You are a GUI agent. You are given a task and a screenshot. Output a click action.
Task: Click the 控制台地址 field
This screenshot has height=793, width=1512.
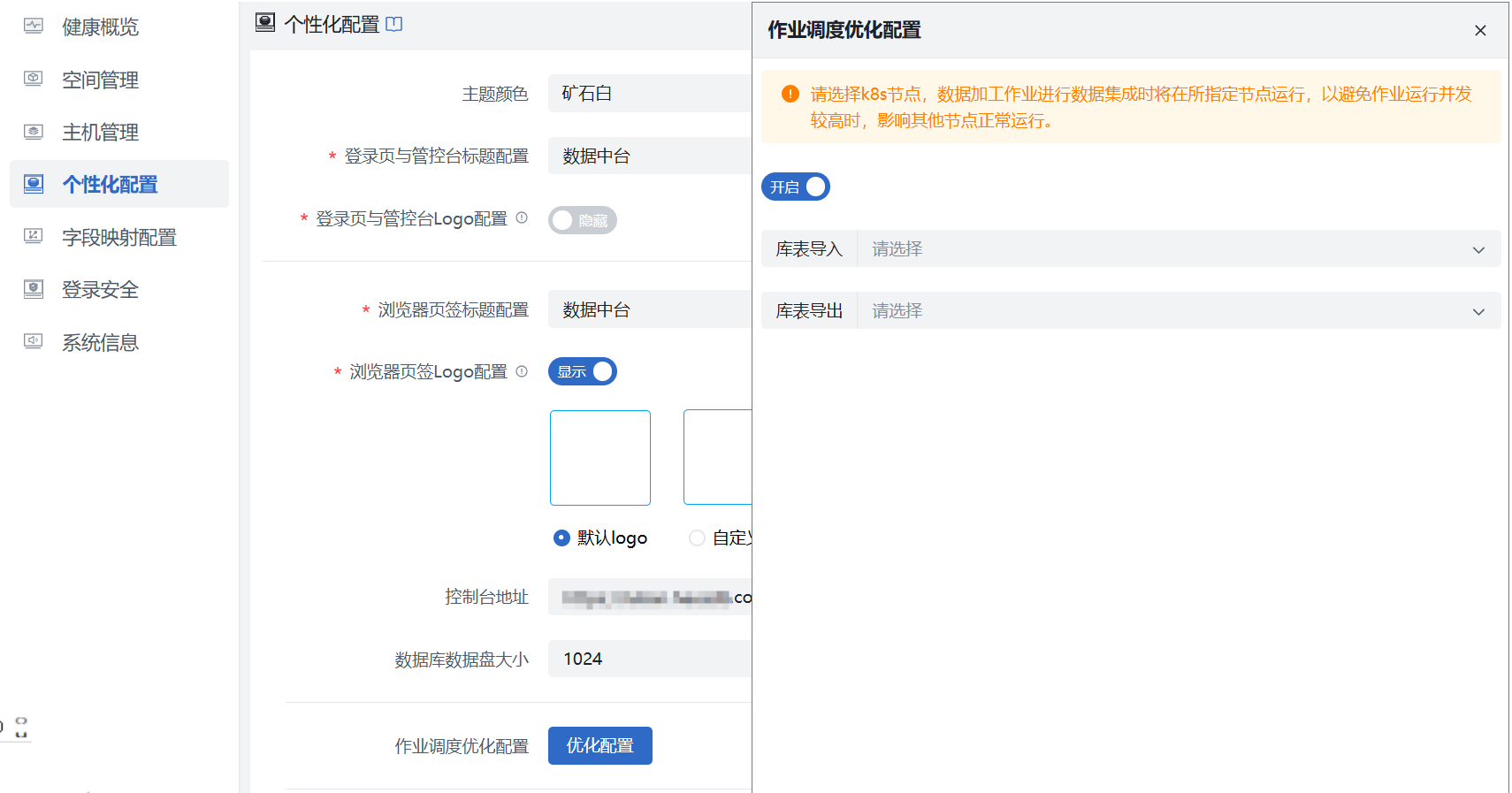point(650,597)
